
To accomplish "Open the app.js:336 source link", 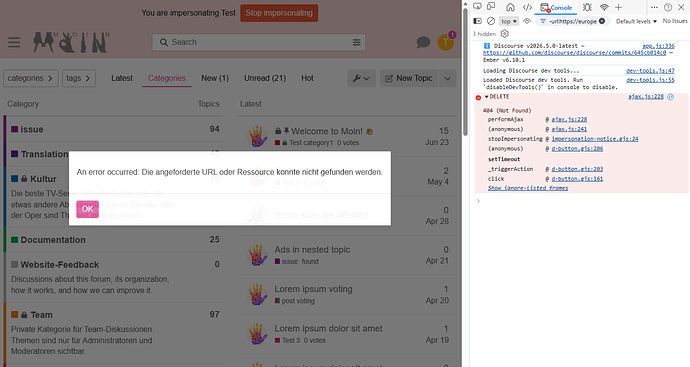I will click(658, 46).
